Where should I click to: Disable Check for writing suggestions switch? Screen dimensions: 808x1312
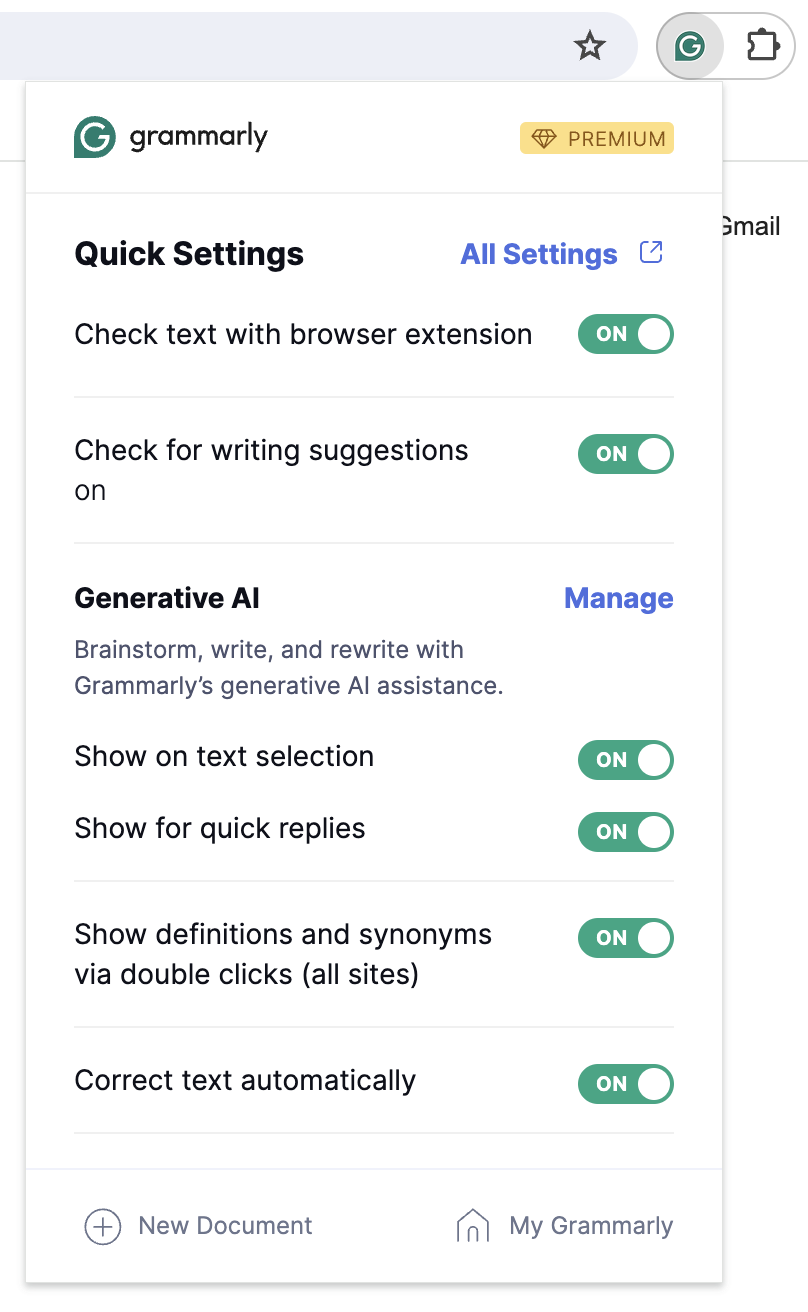[x=626, y=454]
